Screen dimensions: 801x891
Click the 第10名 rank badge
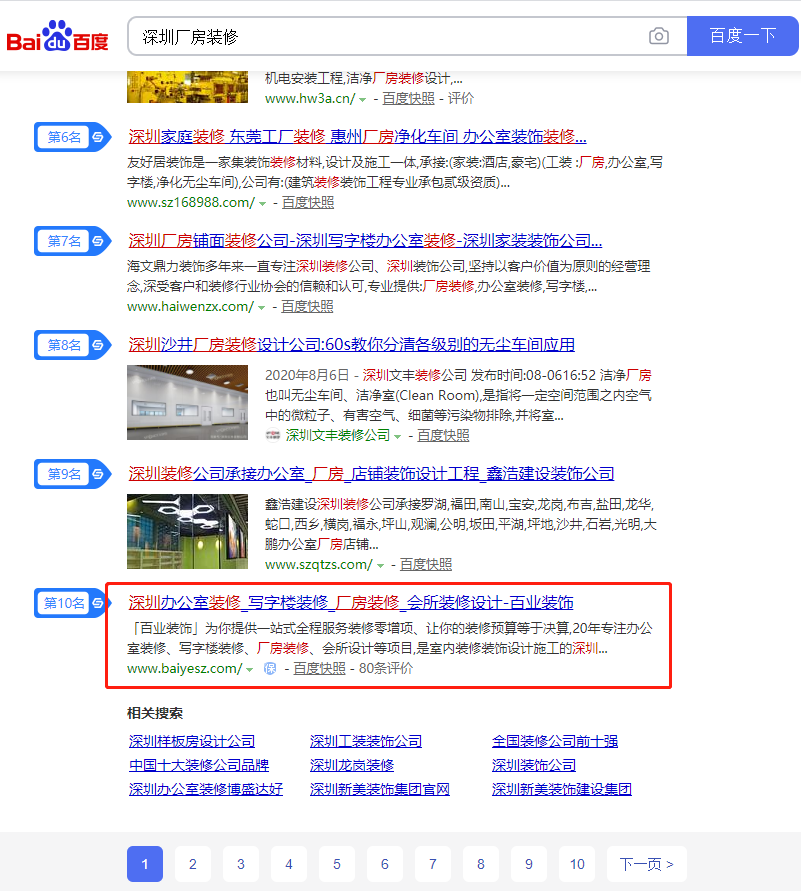pos(72,603)
